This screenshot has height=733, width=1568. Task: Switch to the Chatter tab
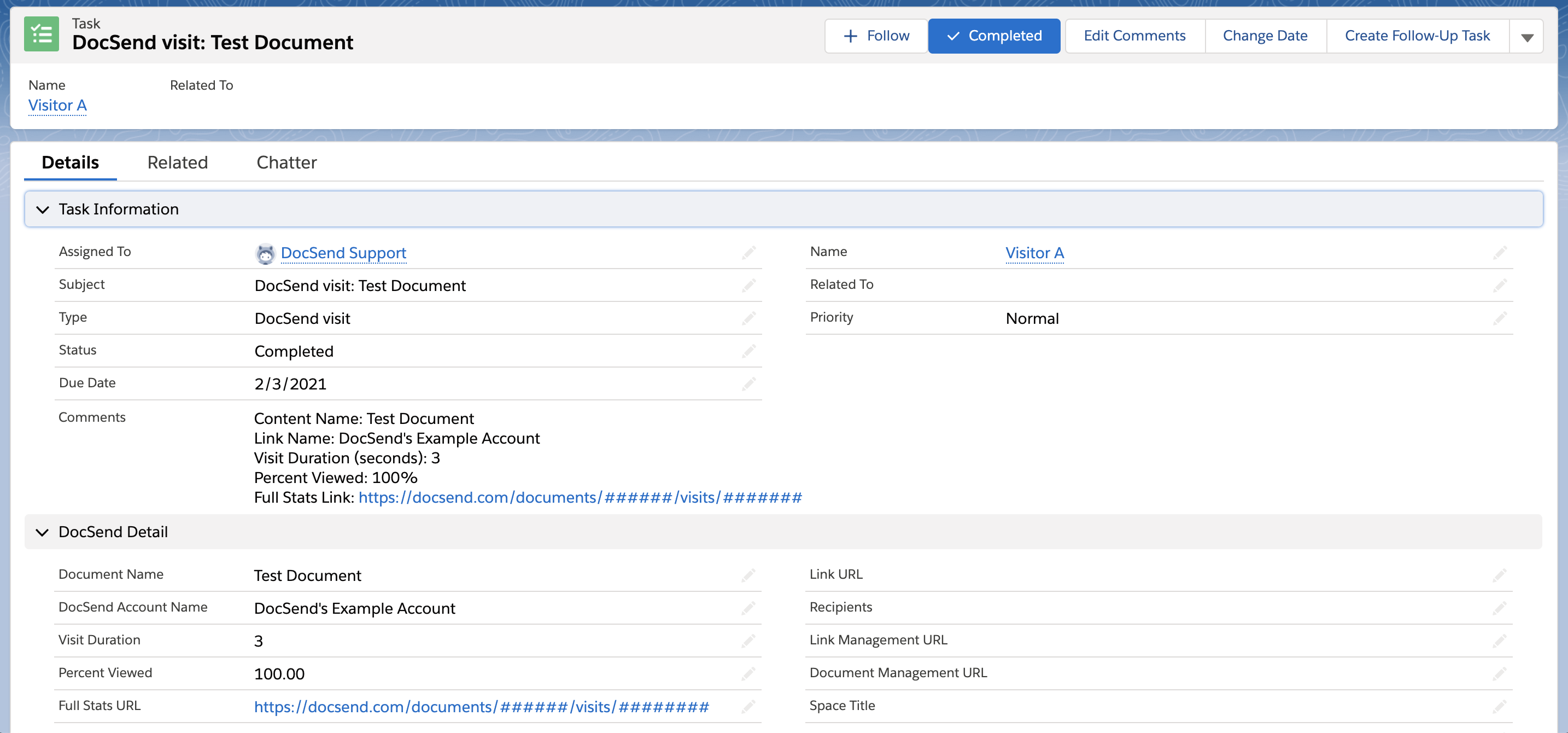(286, 162)
